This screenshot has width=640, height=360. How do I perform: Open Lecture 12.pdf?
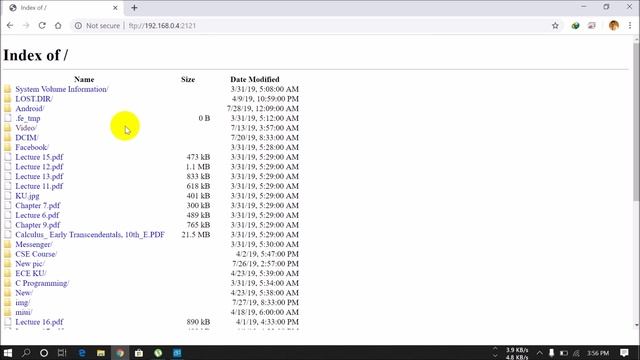pos(39,167)
